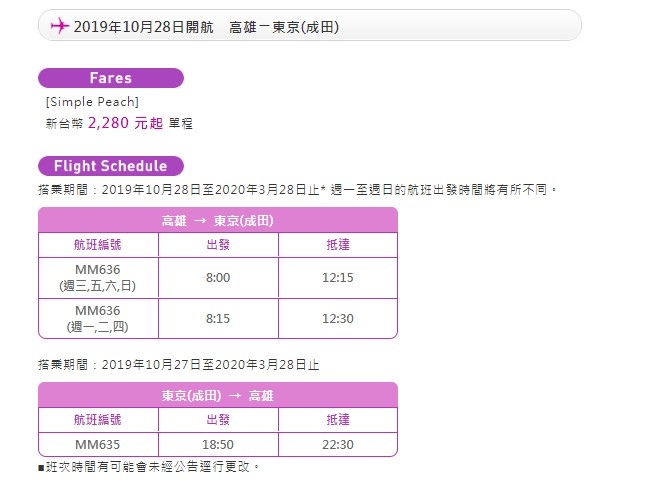Click the 12:15 arrival time cell
Screen dimensions: 655x480
pyautogui.click(x=338, y=278)
